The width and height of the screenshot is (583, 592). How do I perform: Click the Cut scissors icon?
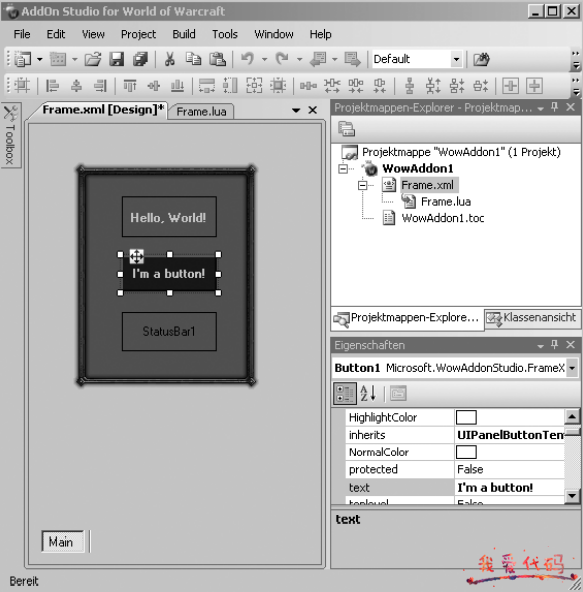tap(170, 59)
